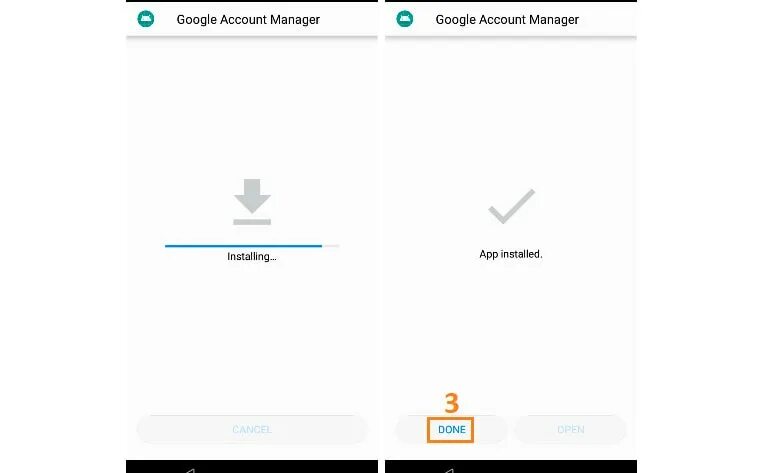This screenshot has width=773, height=473.
Task: Click the gray unfilled end of the progress bar
Action: [330, 246]
